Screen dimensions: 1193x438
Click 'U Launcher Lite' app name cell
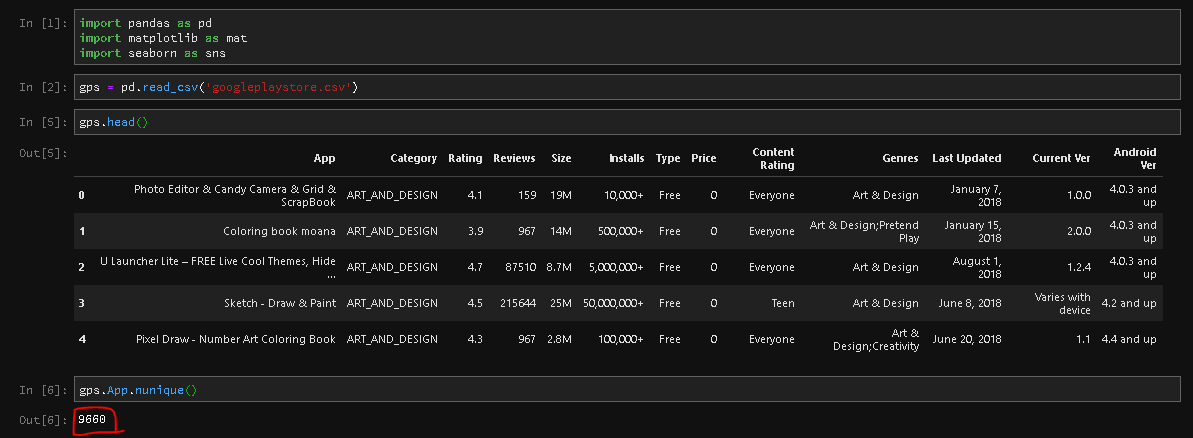[x=218, y=267]
